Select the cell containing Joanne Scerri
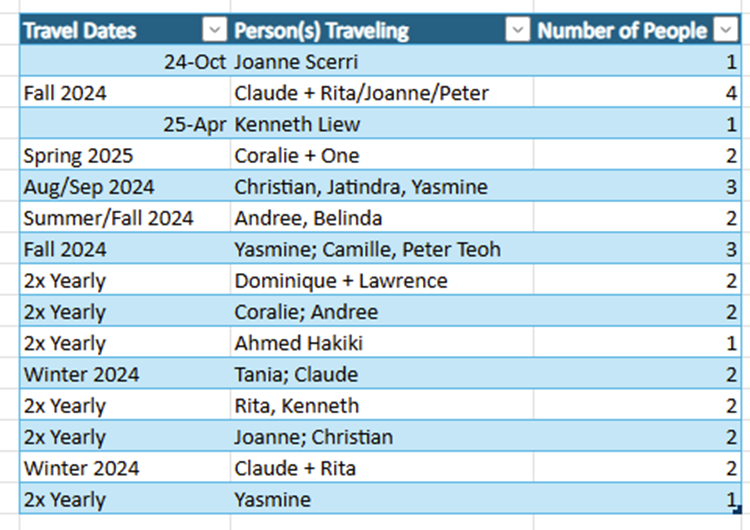 point(382,62)
